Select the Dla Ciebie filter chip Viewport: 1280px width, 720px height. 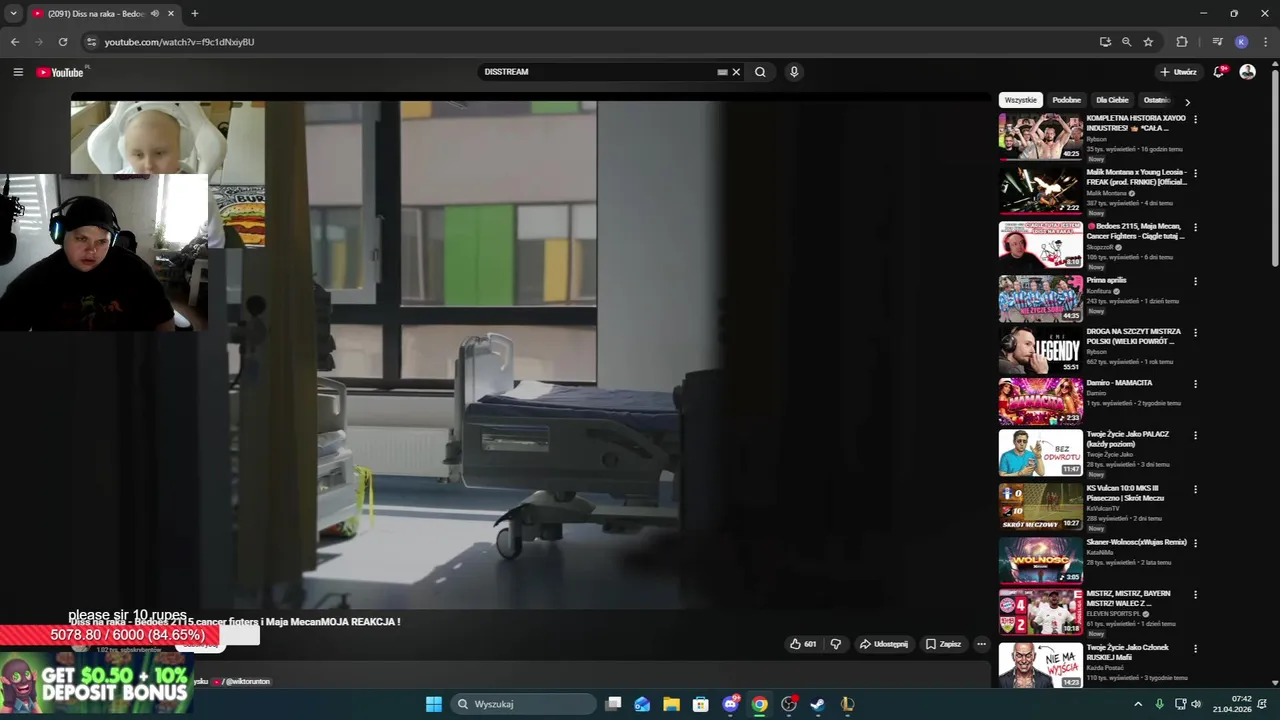(1112, 100)
